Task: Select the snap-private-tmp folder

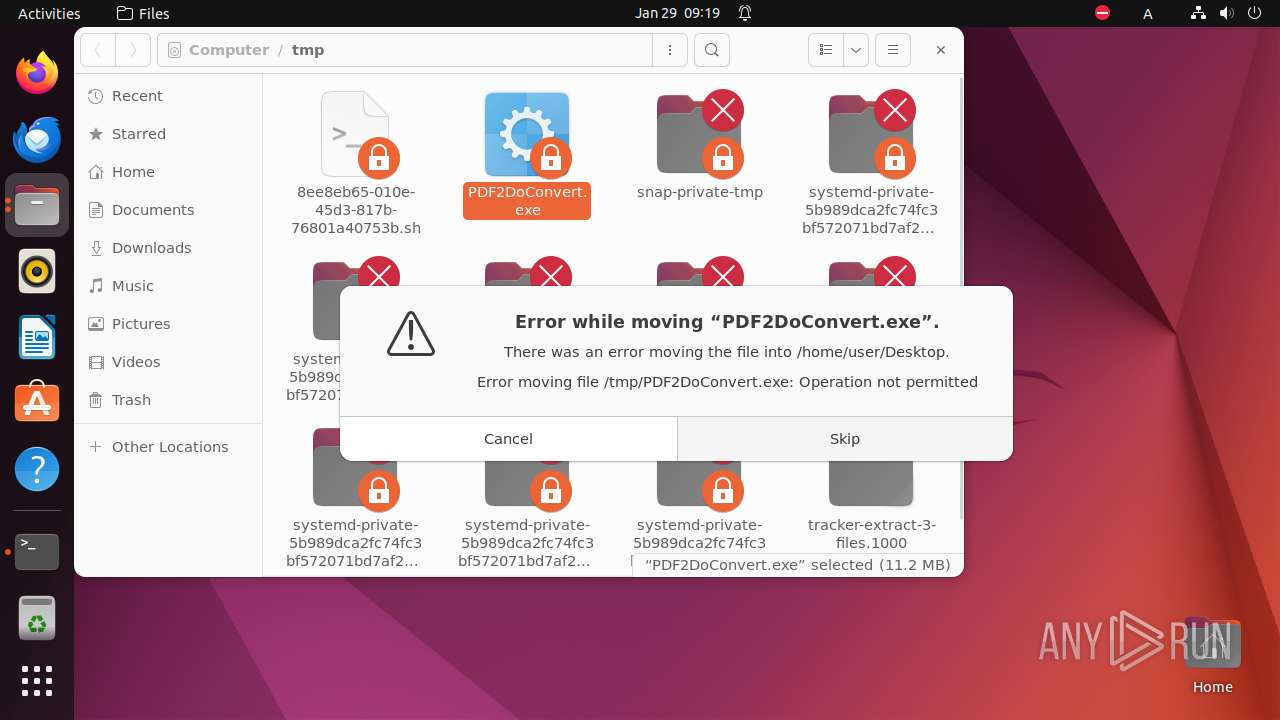Action: [699, 134]
